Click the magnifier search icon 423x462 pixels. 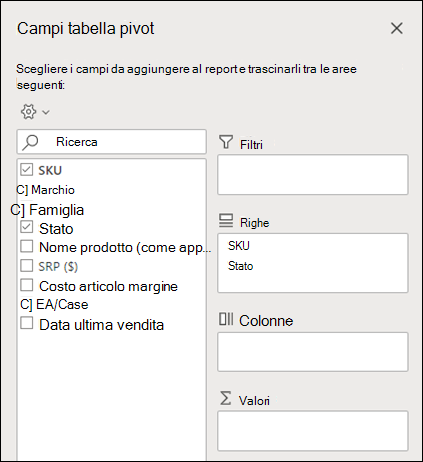tap(30, 142)
